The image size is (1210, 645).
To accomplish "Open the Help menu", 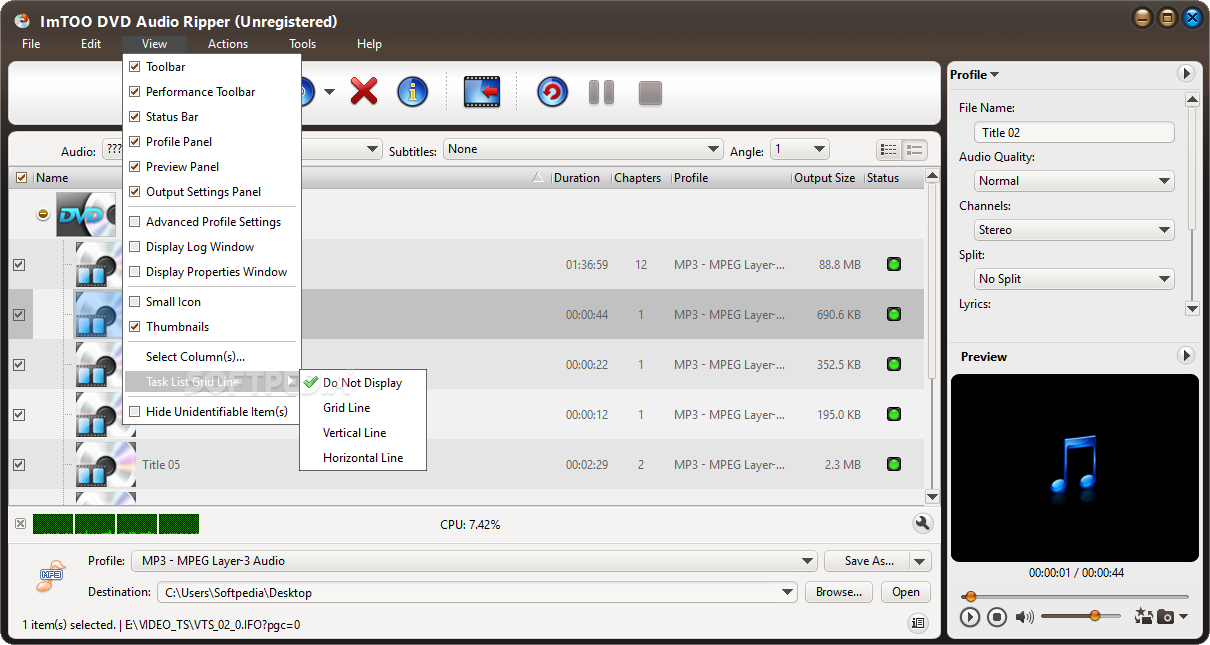I will [369, 44].
